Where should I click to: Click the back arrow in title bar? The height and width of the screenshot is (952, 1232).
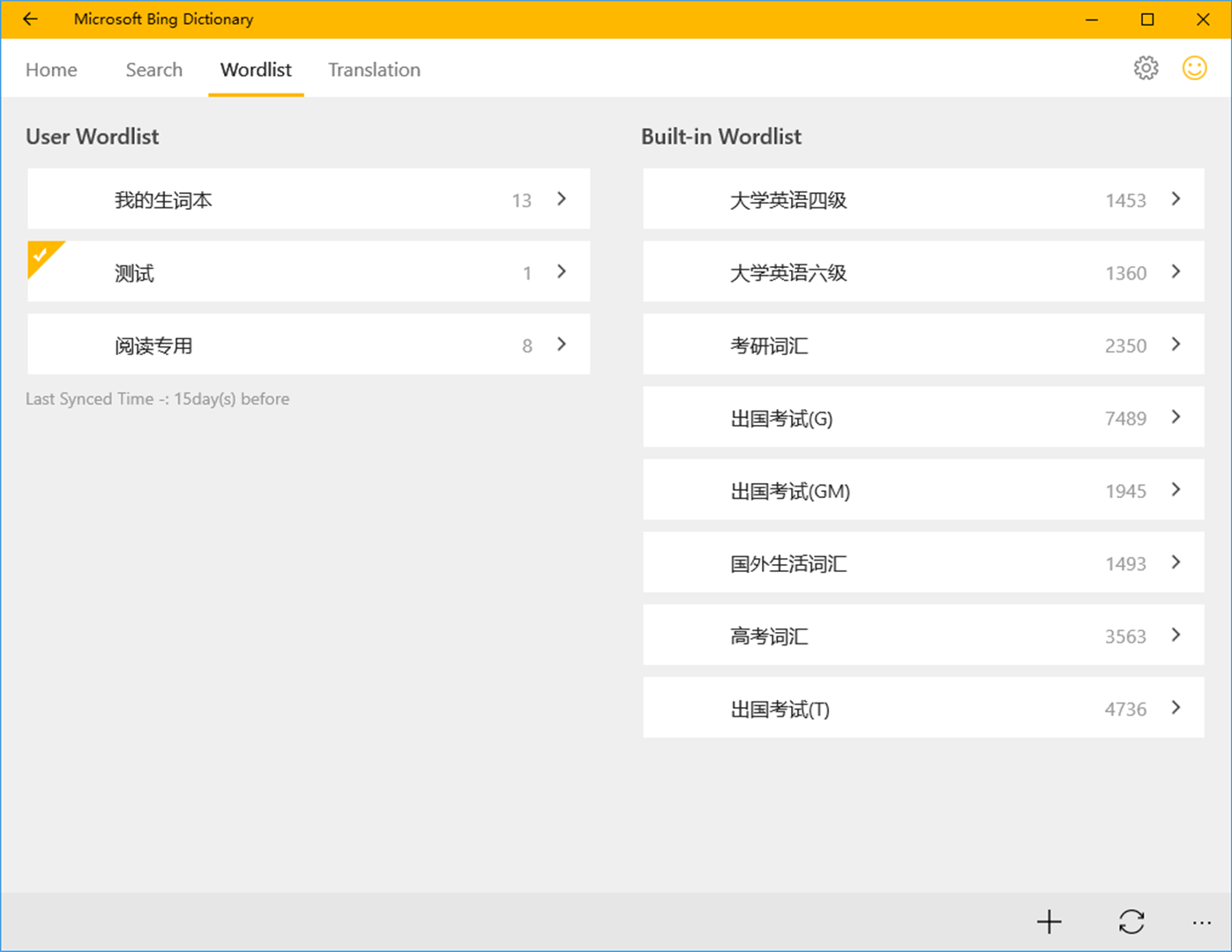(30, 19)
